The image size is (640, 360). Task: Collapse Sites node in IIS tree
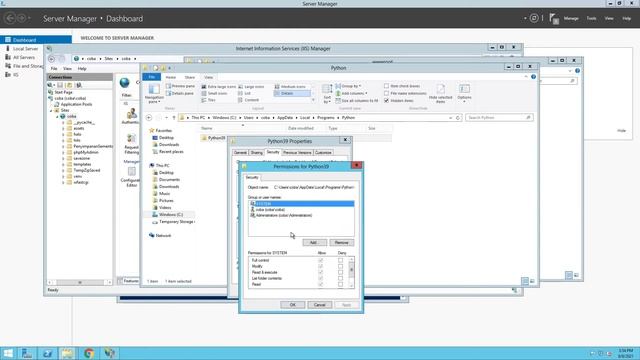(51, 111)
